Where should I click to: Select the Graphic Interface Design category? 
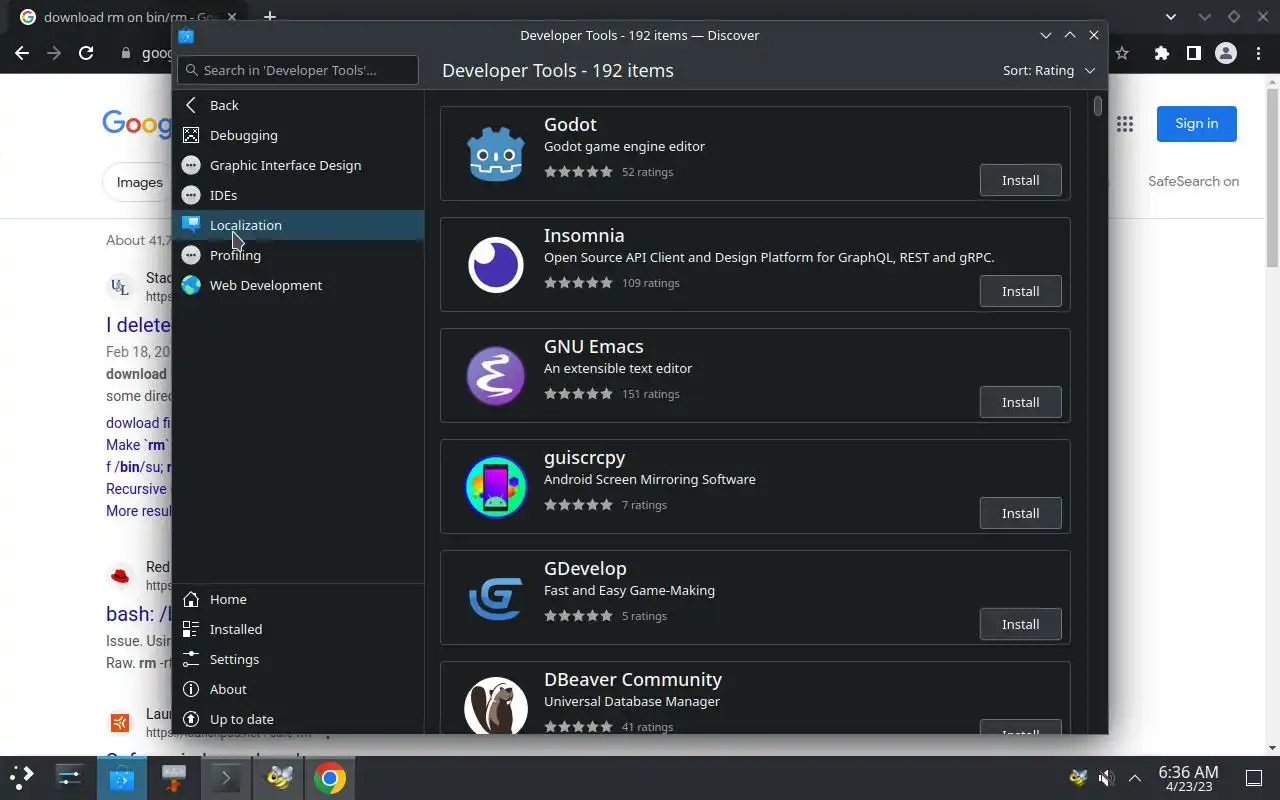[x=298, y=165]
